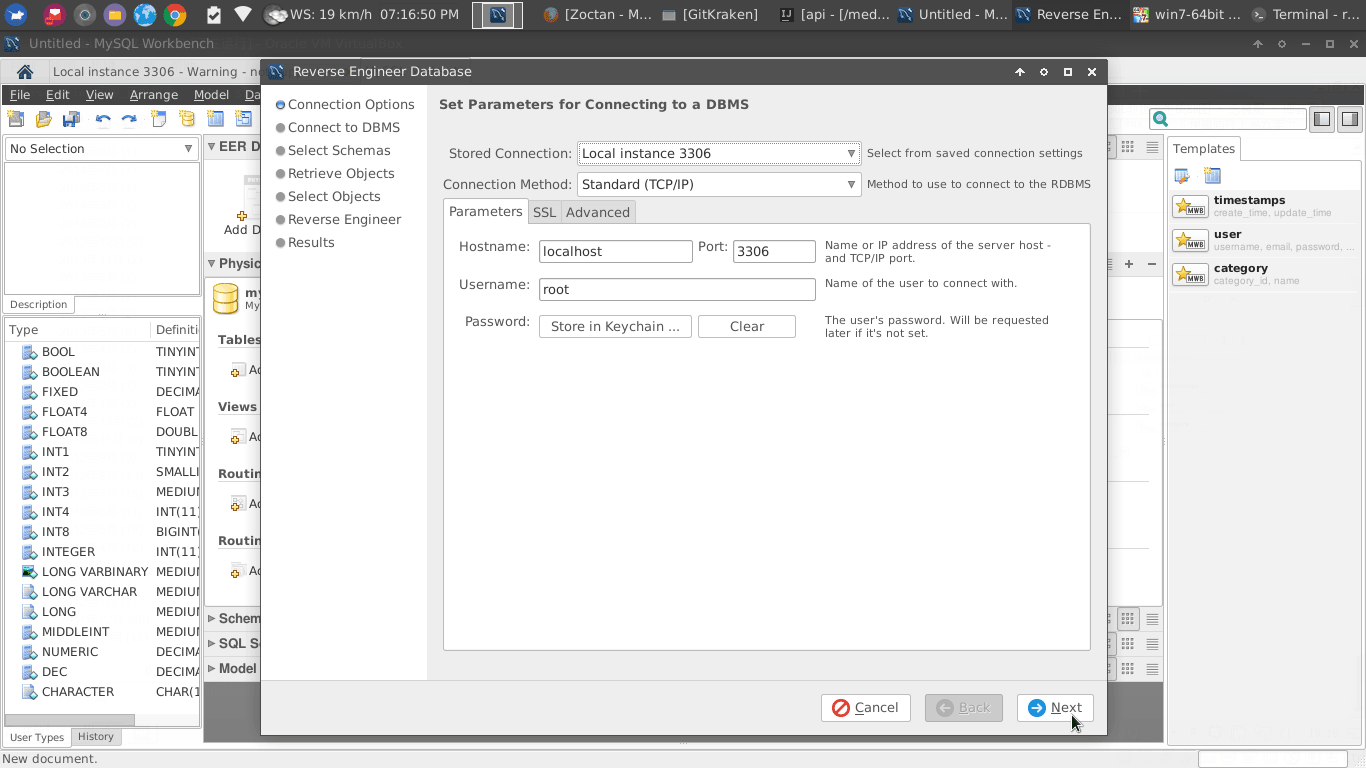Click the Store in Keychain button
This screenshot has width=1366, height=768.
[615, 327]
